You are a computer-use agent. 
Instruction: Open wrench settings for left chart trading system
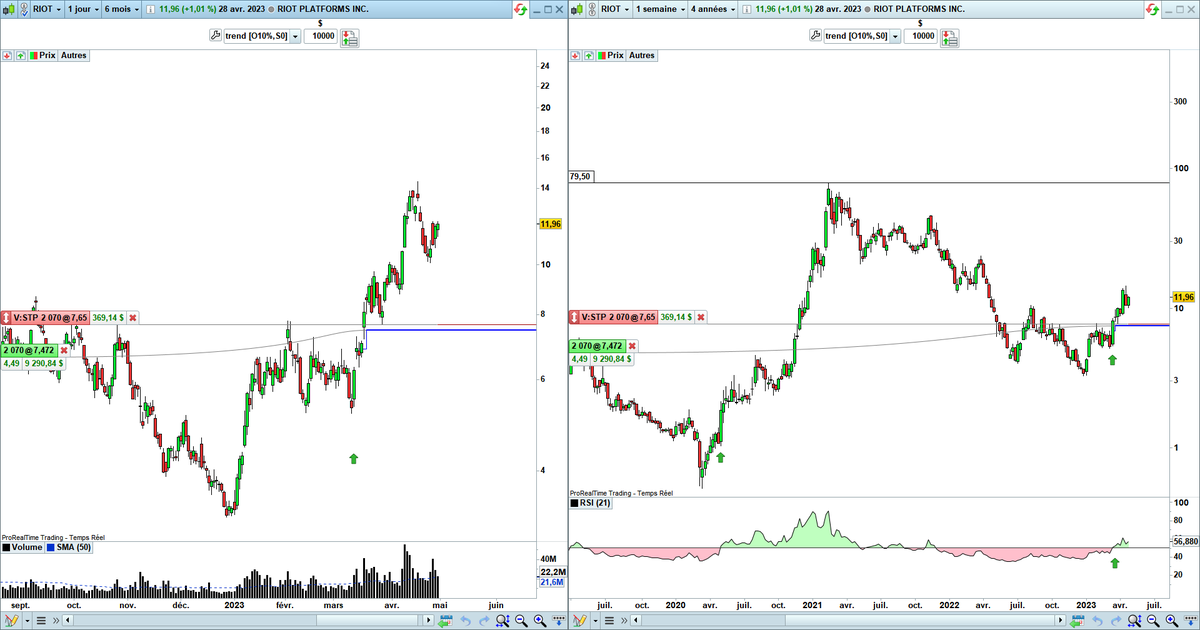pyautogui.click(x=215, y=35)
